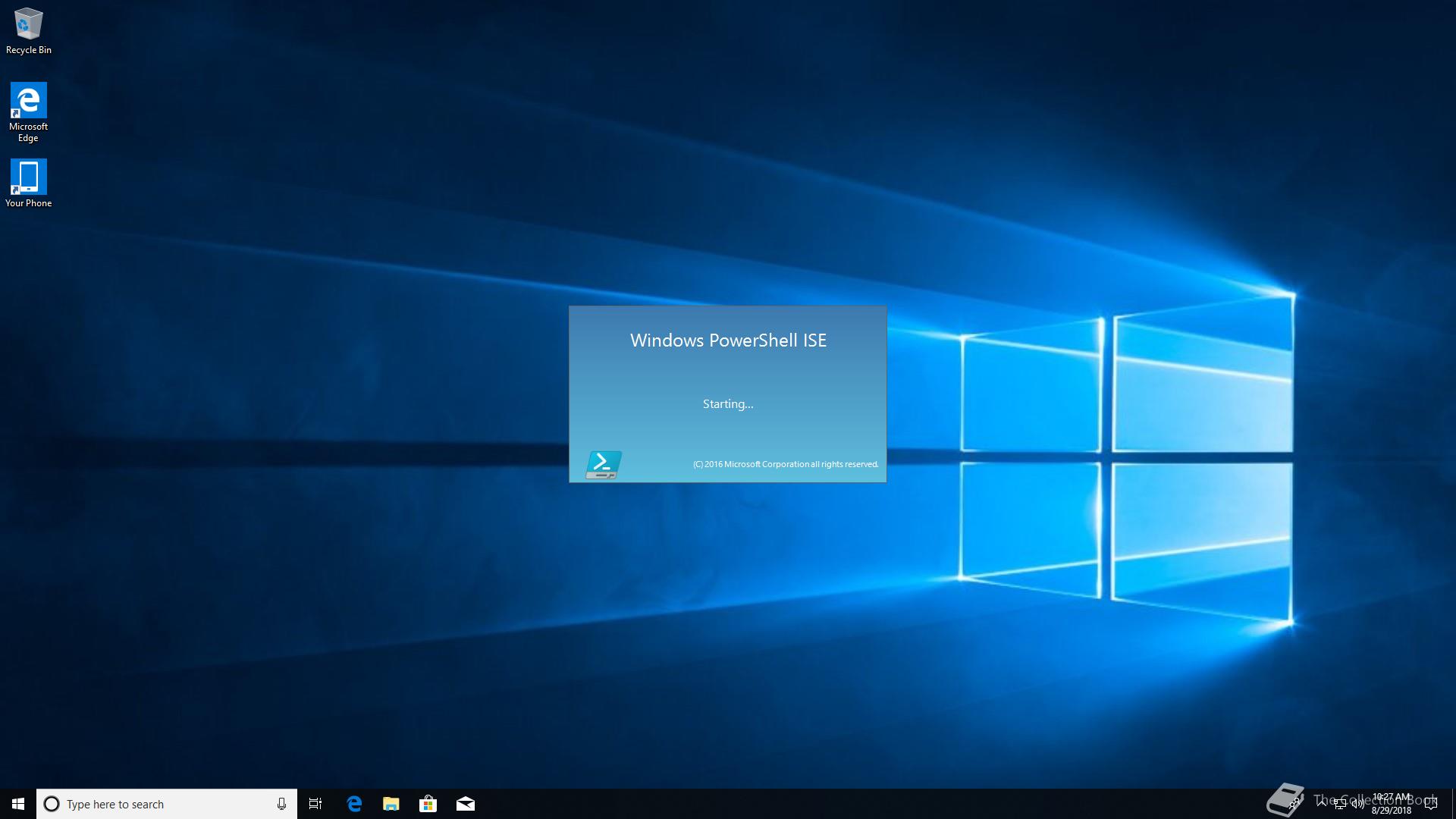
Task: Click the 'Windows PowerShell ISE' splash title
Action: pos(728,340)
